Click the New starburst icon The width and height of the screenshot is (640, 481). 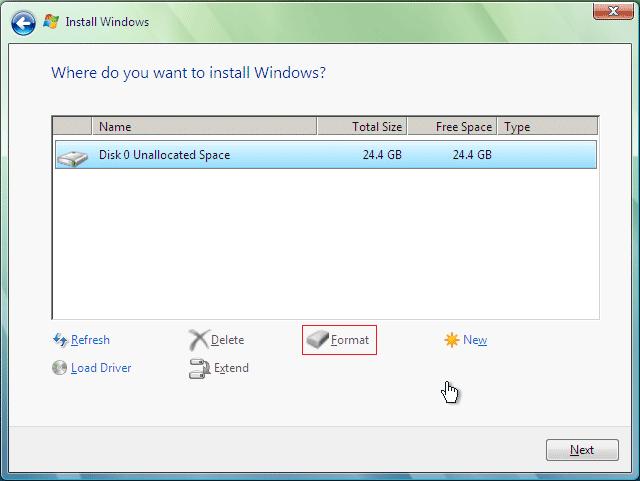click(x=452, y=339)
